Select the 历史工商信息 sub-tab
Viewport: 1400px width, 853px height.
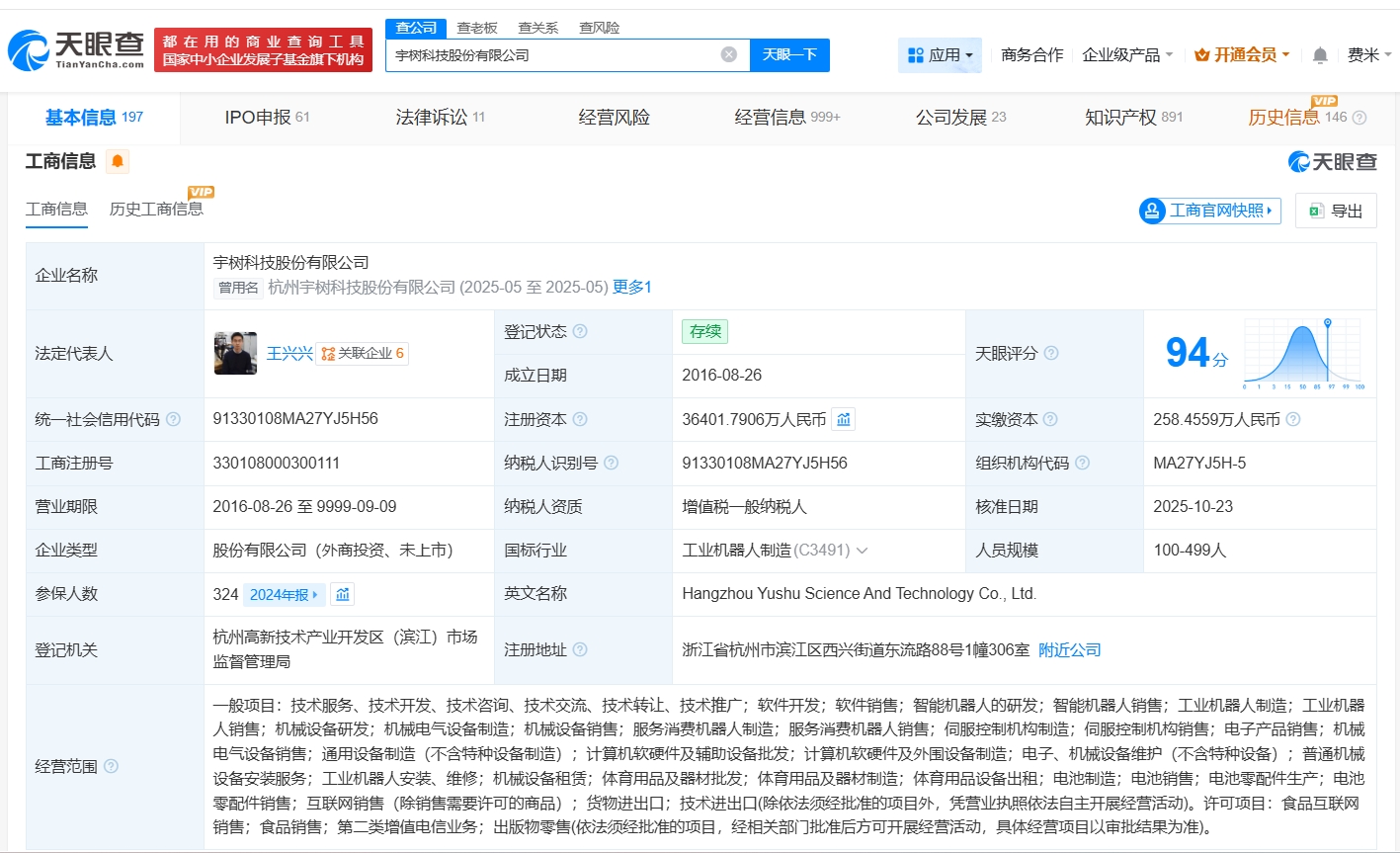(156, 209)
